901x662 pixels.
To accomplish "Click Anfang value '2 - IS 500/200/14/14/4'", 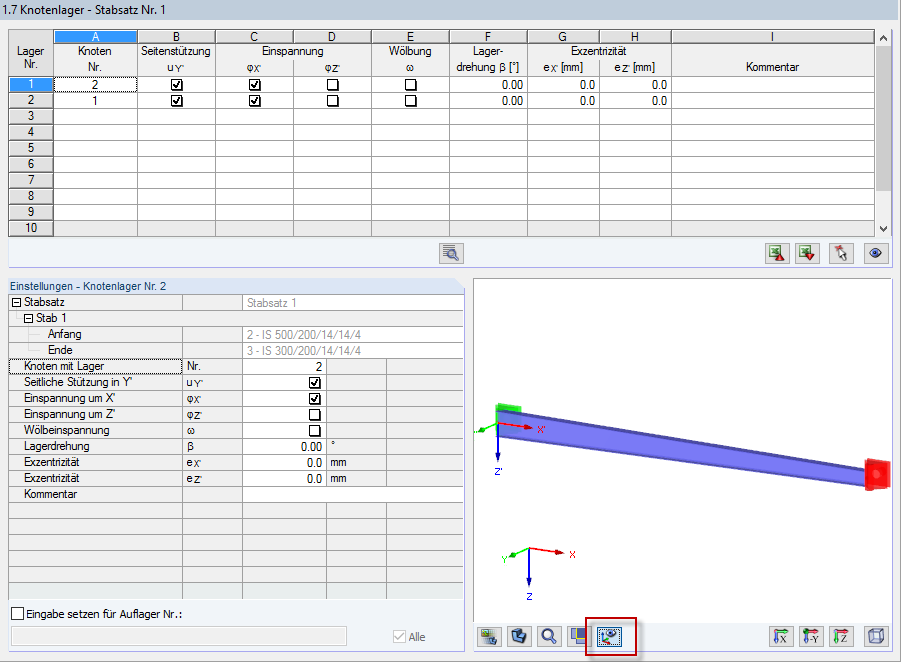I will (352, 334).
